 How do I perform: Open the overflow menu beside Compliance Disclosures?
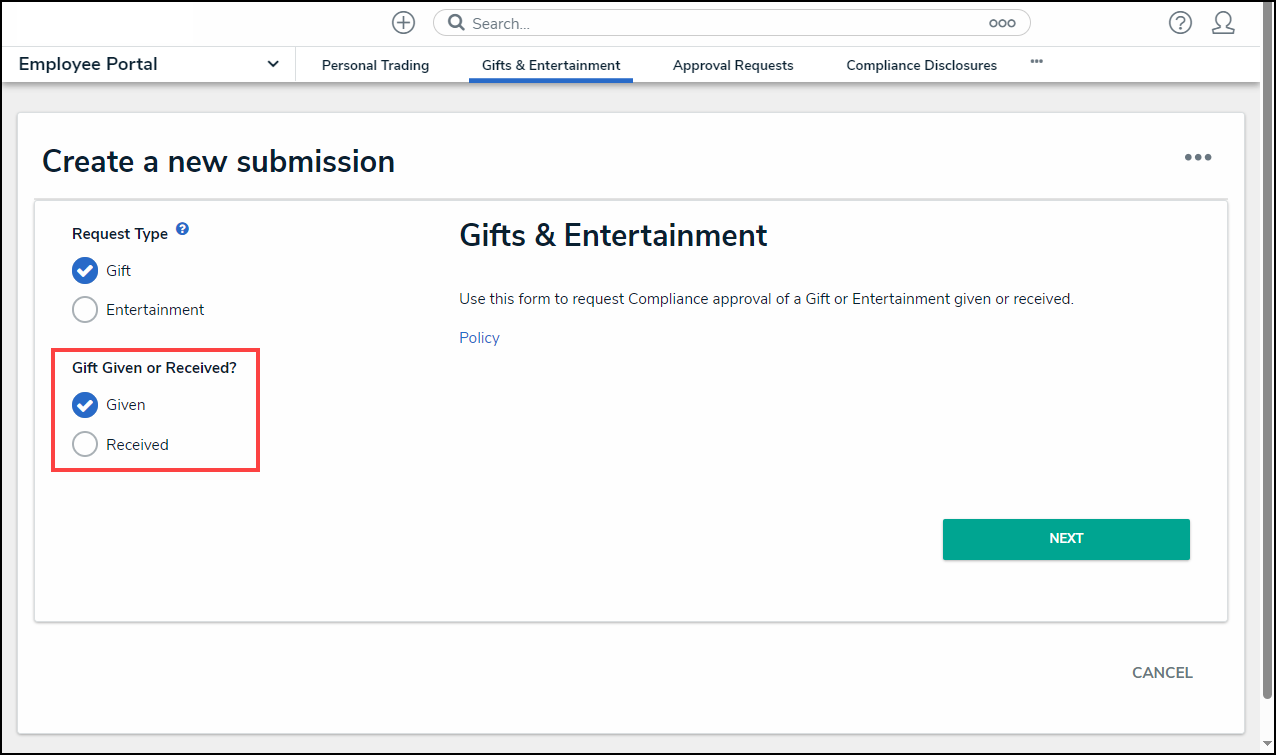click(1036, 62)
